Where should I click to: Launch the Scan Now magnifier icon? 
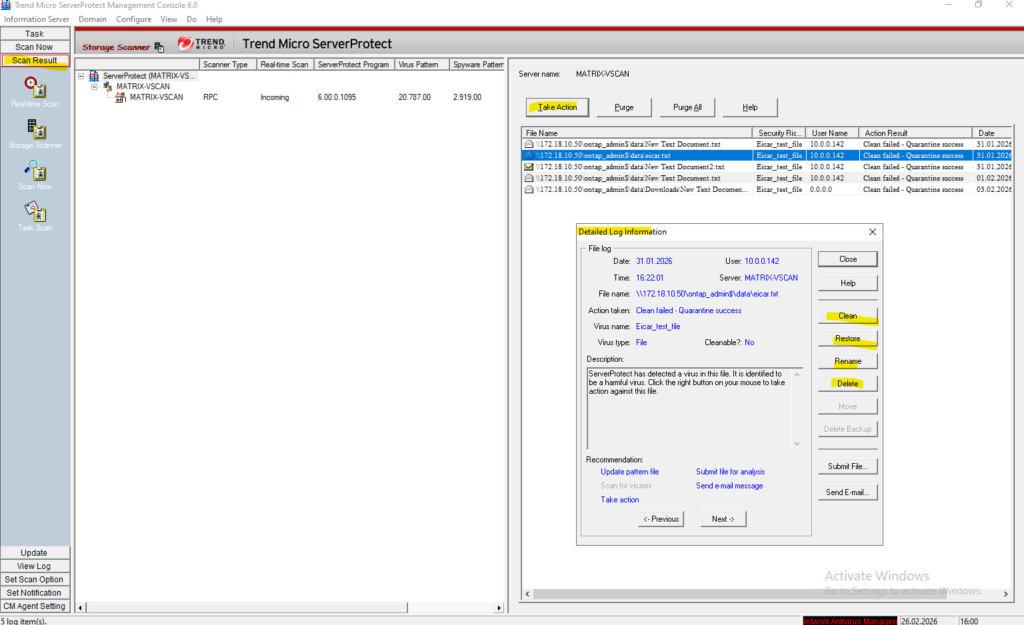(x=35, y=171)
